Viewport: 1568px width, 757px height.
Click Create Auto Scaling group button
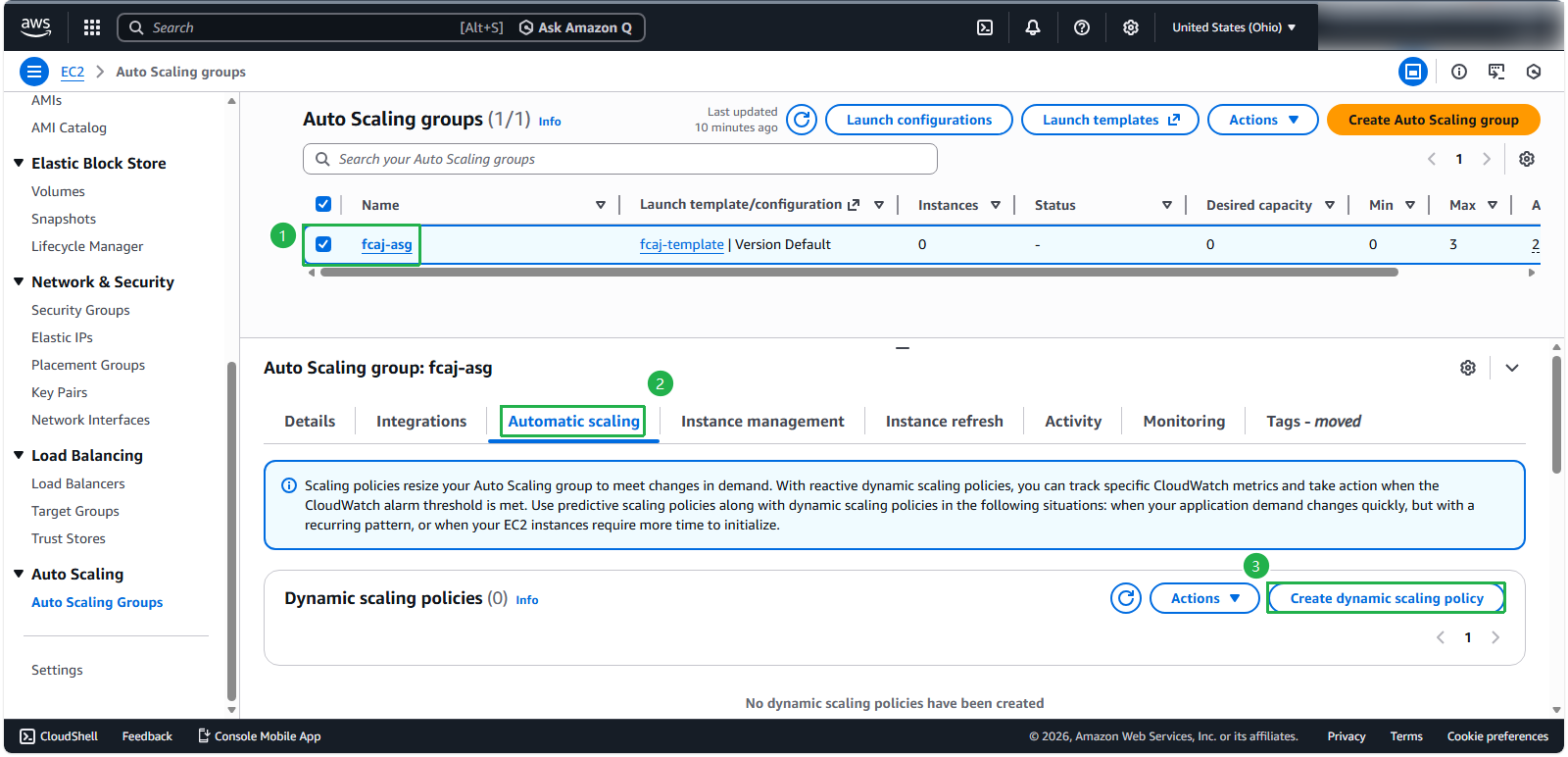point(1434,120)
